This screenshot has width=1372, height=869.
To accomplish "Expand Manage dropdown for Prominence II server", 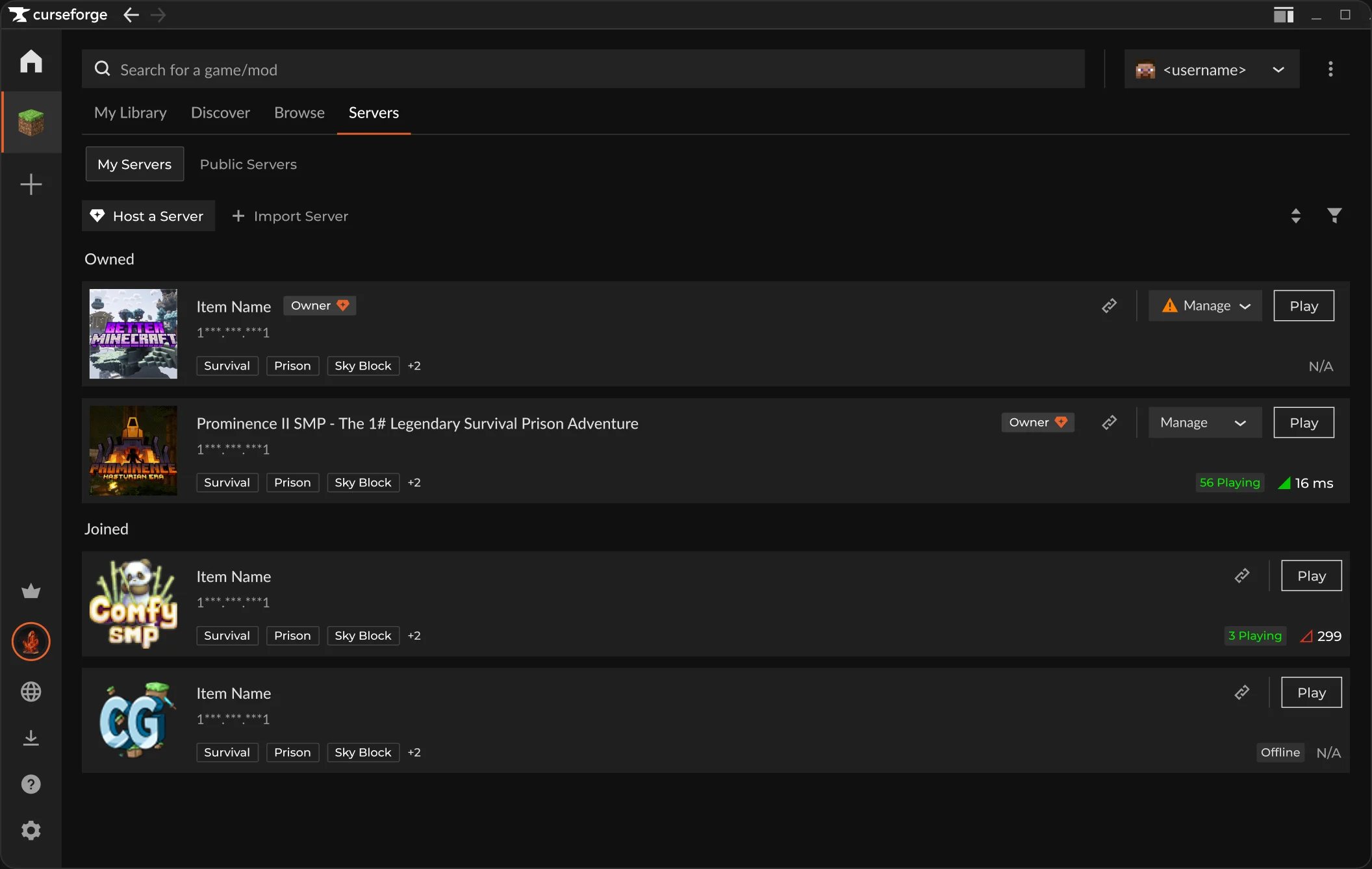I will click(1206, 423).
